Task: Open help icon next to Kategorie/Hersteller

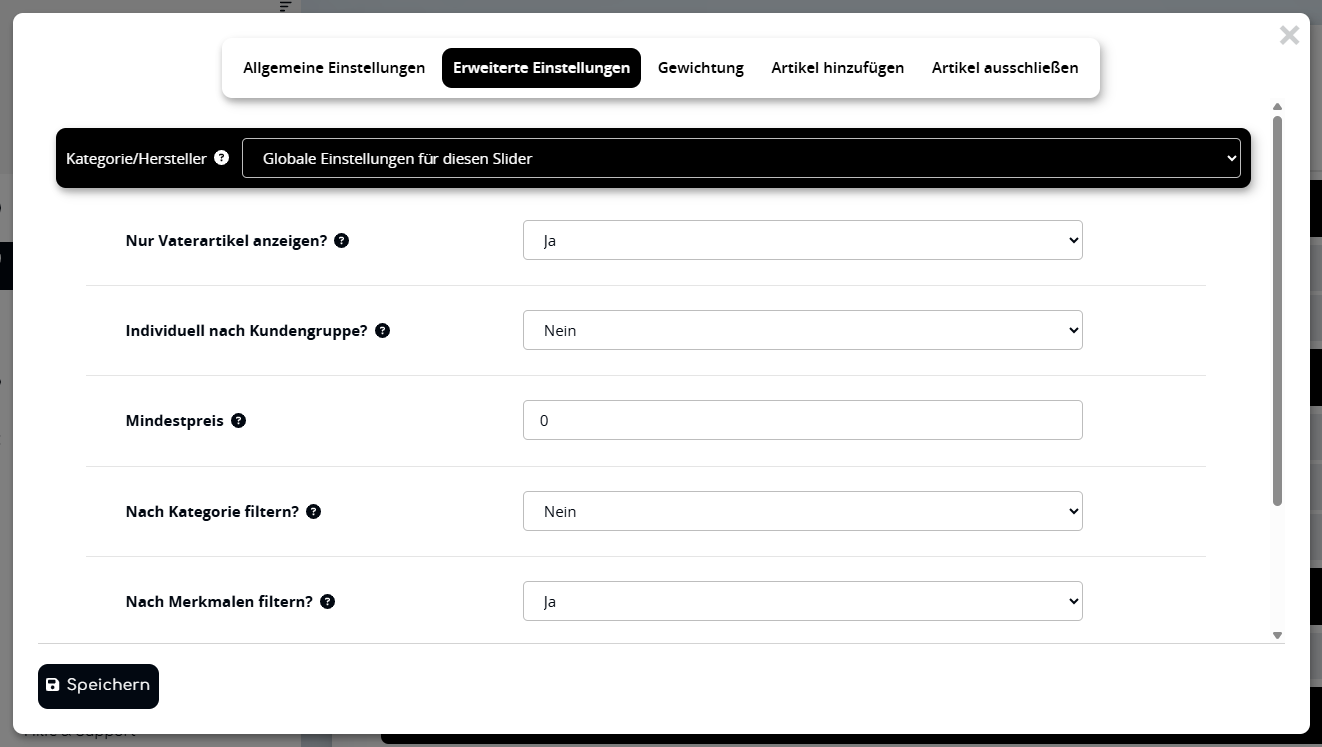Action: point(222,158)
